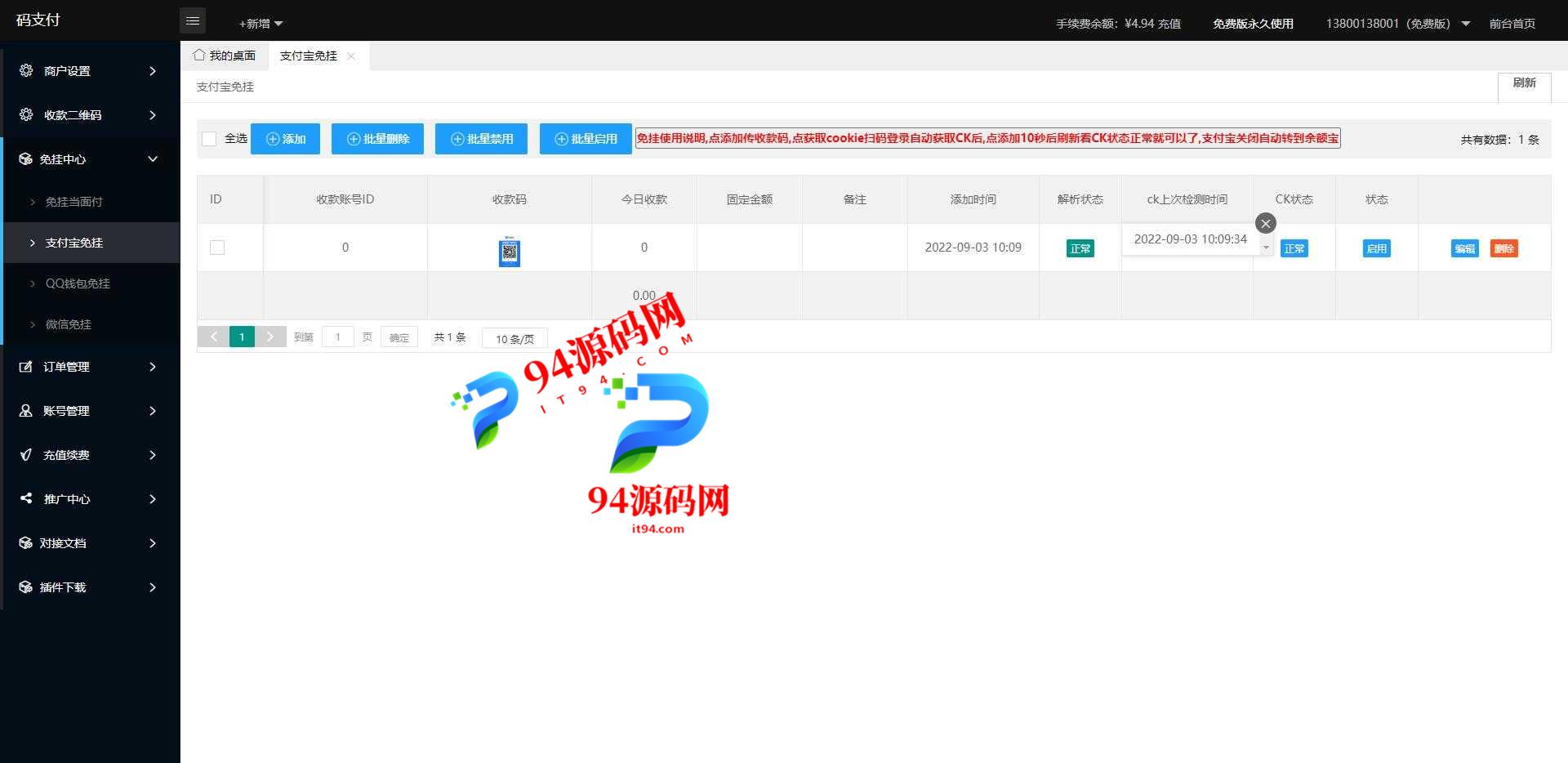Viewport: 1568px width, 763px height.
Task: Open the 收款码 QR code thumbnail
Action: pos(510,251)
